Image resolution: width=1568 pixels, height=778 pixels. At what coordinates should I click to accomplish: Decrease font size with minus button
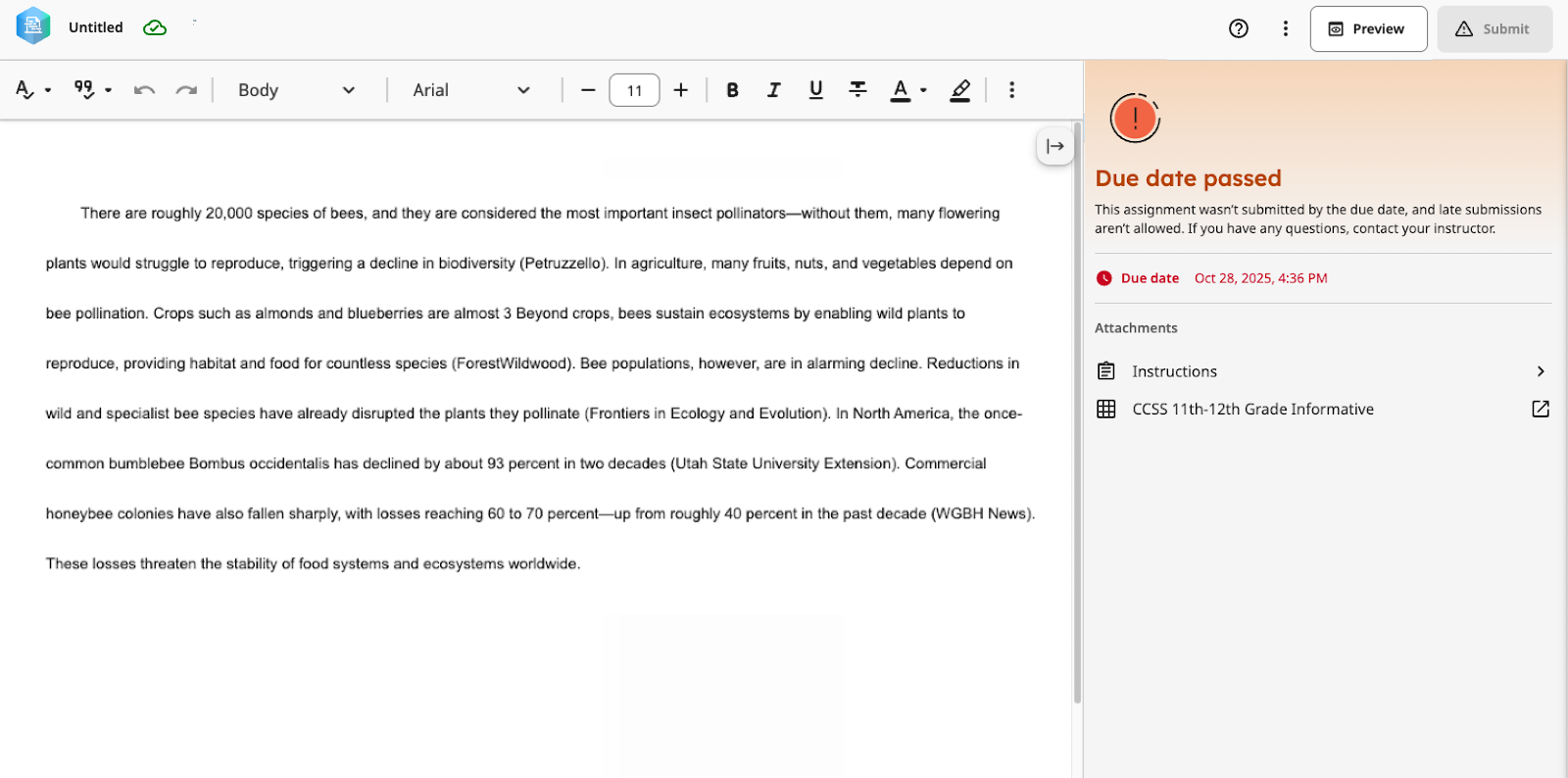click(x=588, y=90)
